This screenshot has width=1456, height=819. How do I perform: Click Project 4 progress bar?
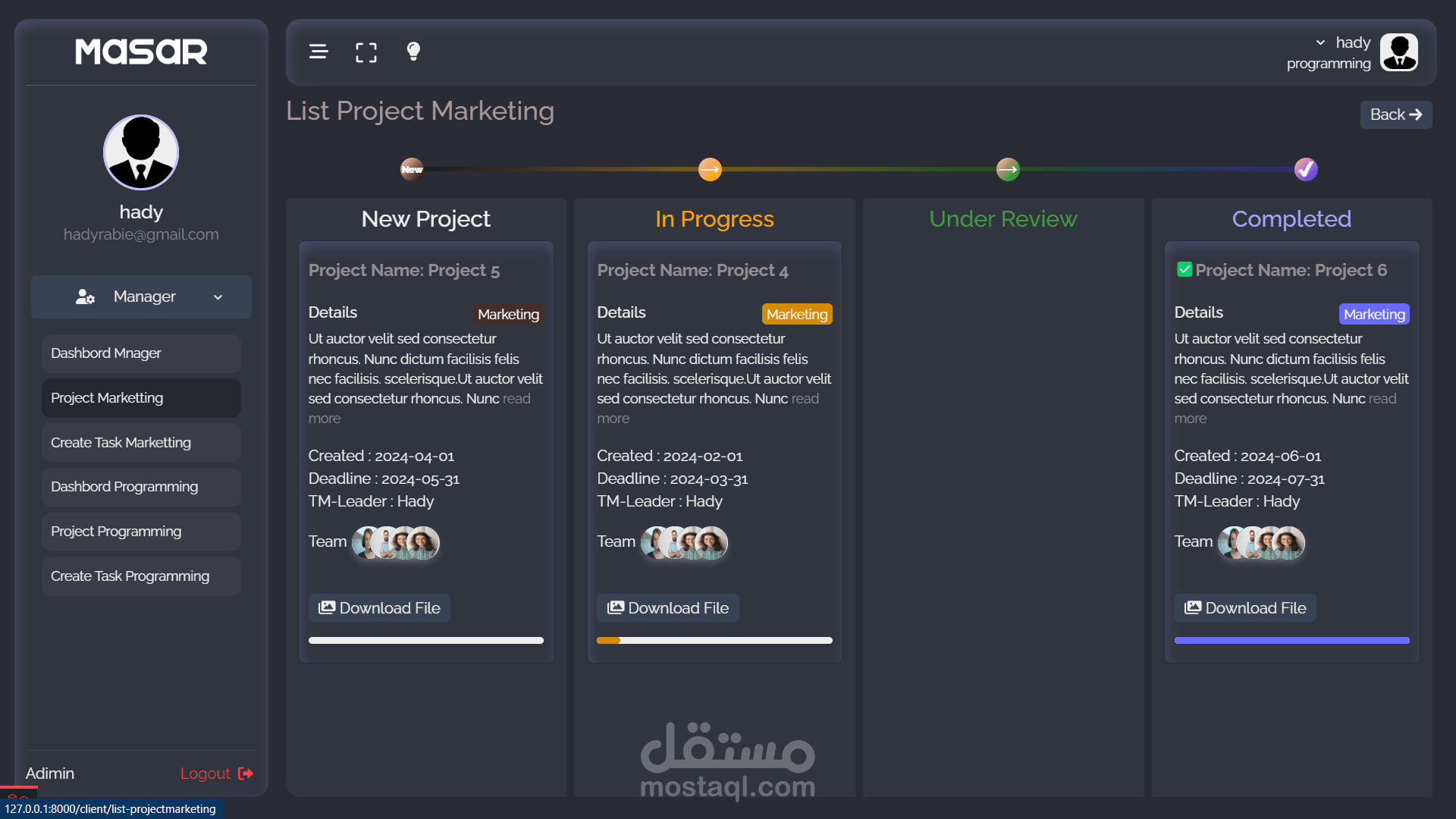click(714, 641)
